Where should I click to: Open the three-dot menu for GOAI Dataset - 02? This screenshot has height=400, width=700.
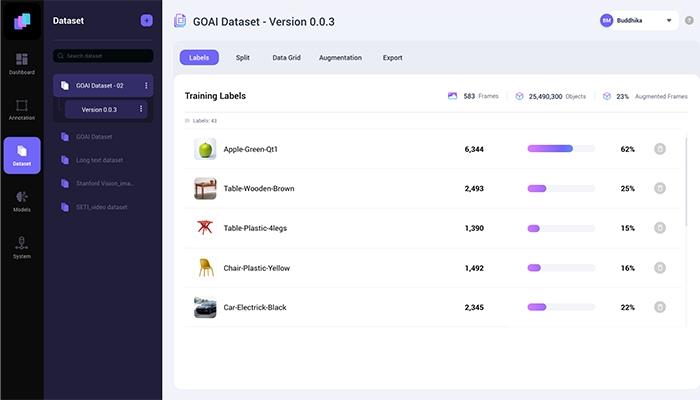tap(146, 85)
